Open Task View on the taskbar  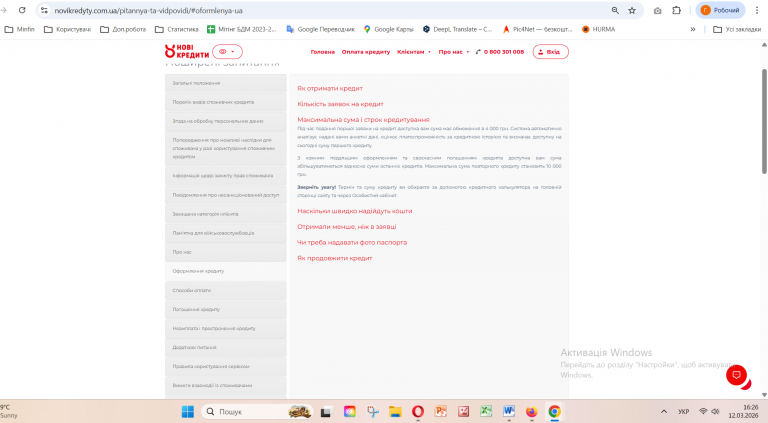coord(326,412)
